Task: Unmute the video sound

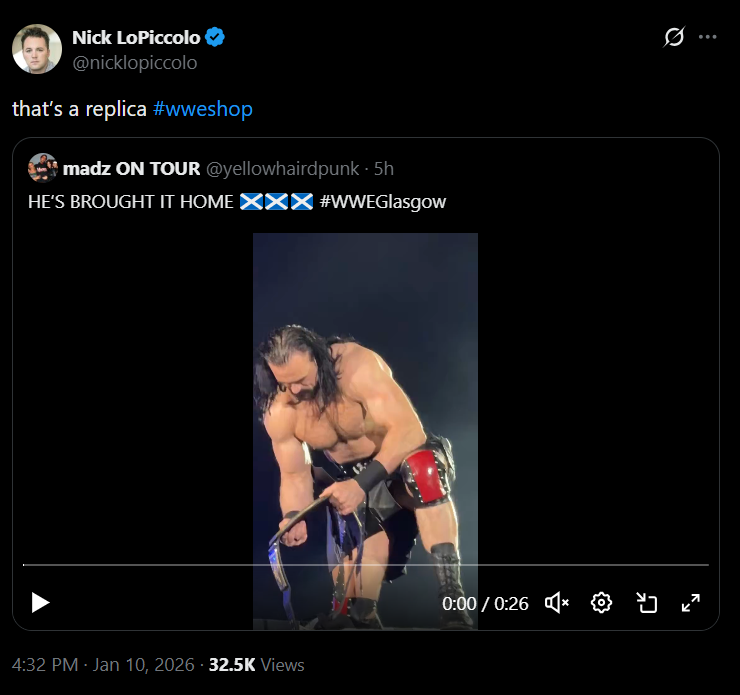Action: (557, 602)
